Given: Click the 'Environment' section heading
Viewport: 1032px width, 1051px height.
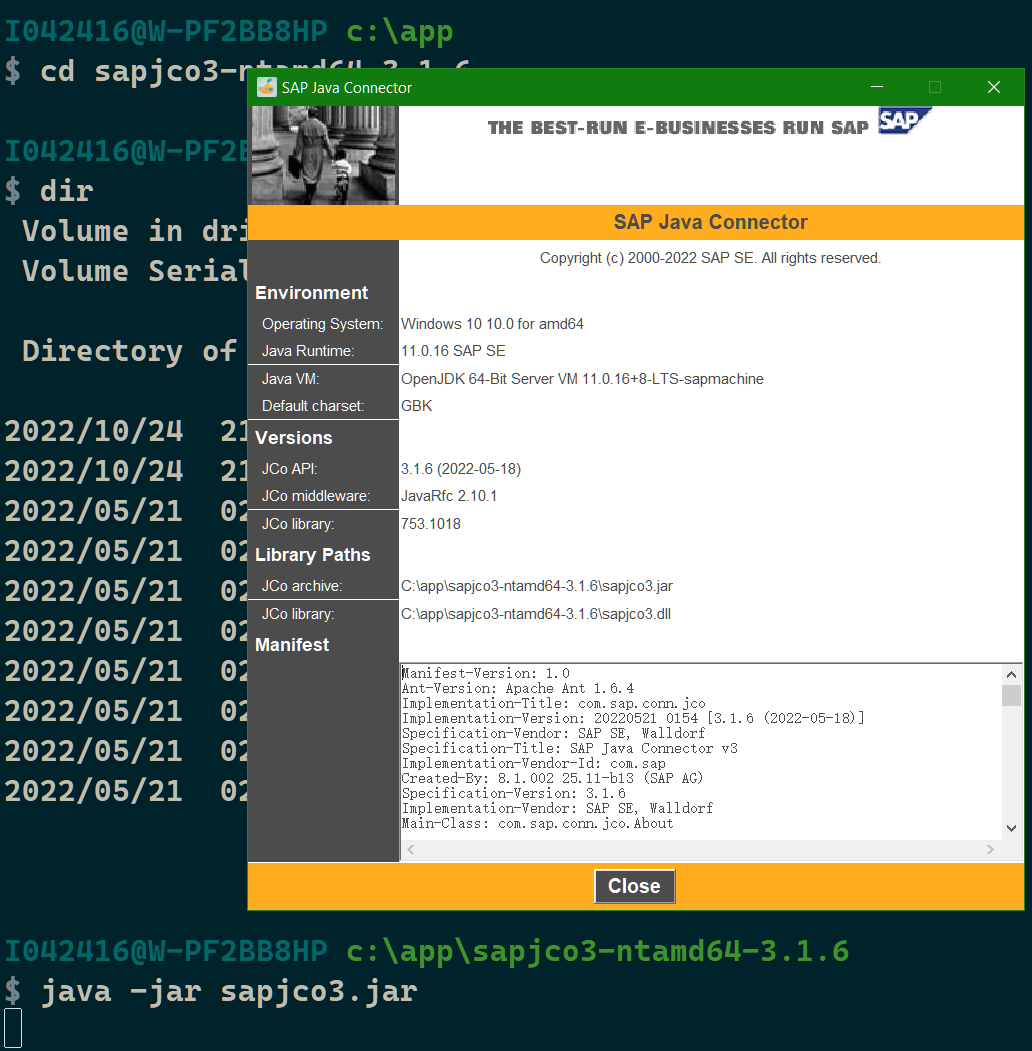Looking at the screenshot, I should point(312,293).
